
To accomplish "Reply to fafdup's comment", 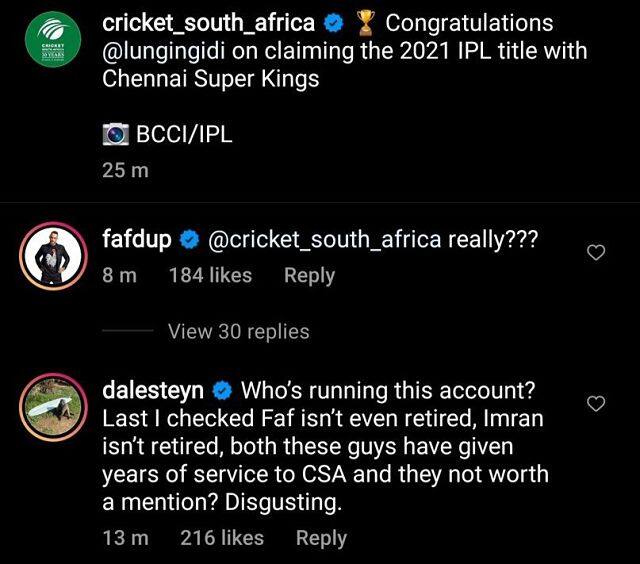I will (309, 275).
